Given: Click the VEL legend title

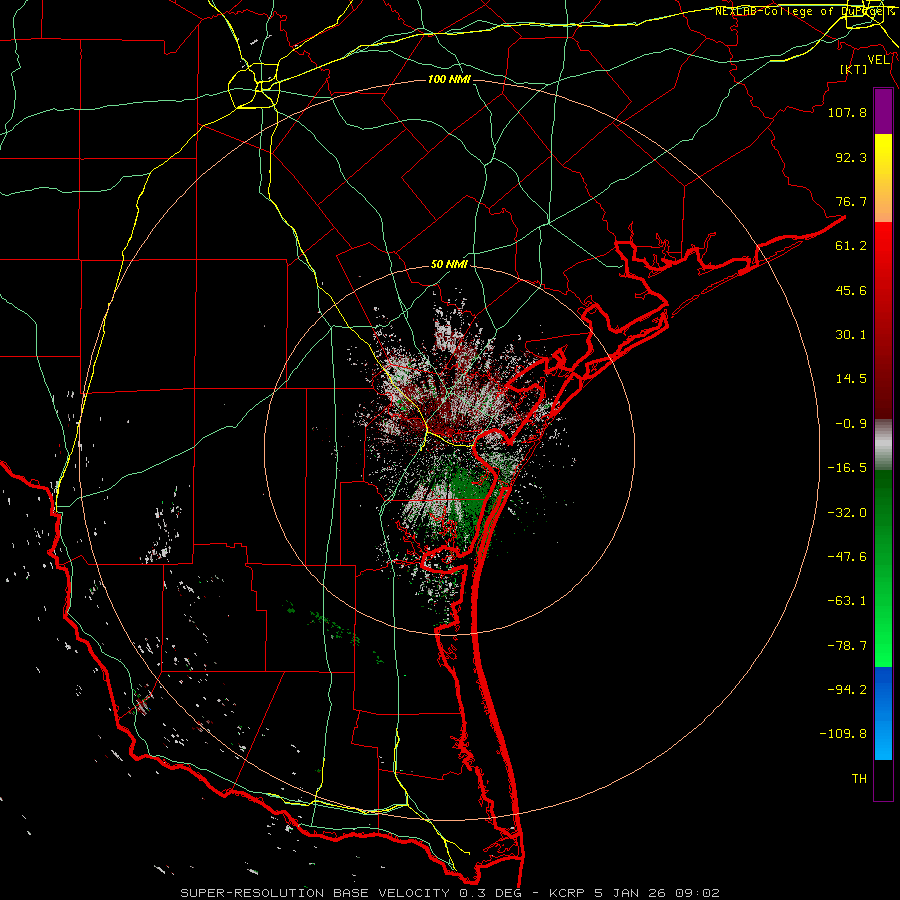Looking at the screenshot, I should (878, 60).
